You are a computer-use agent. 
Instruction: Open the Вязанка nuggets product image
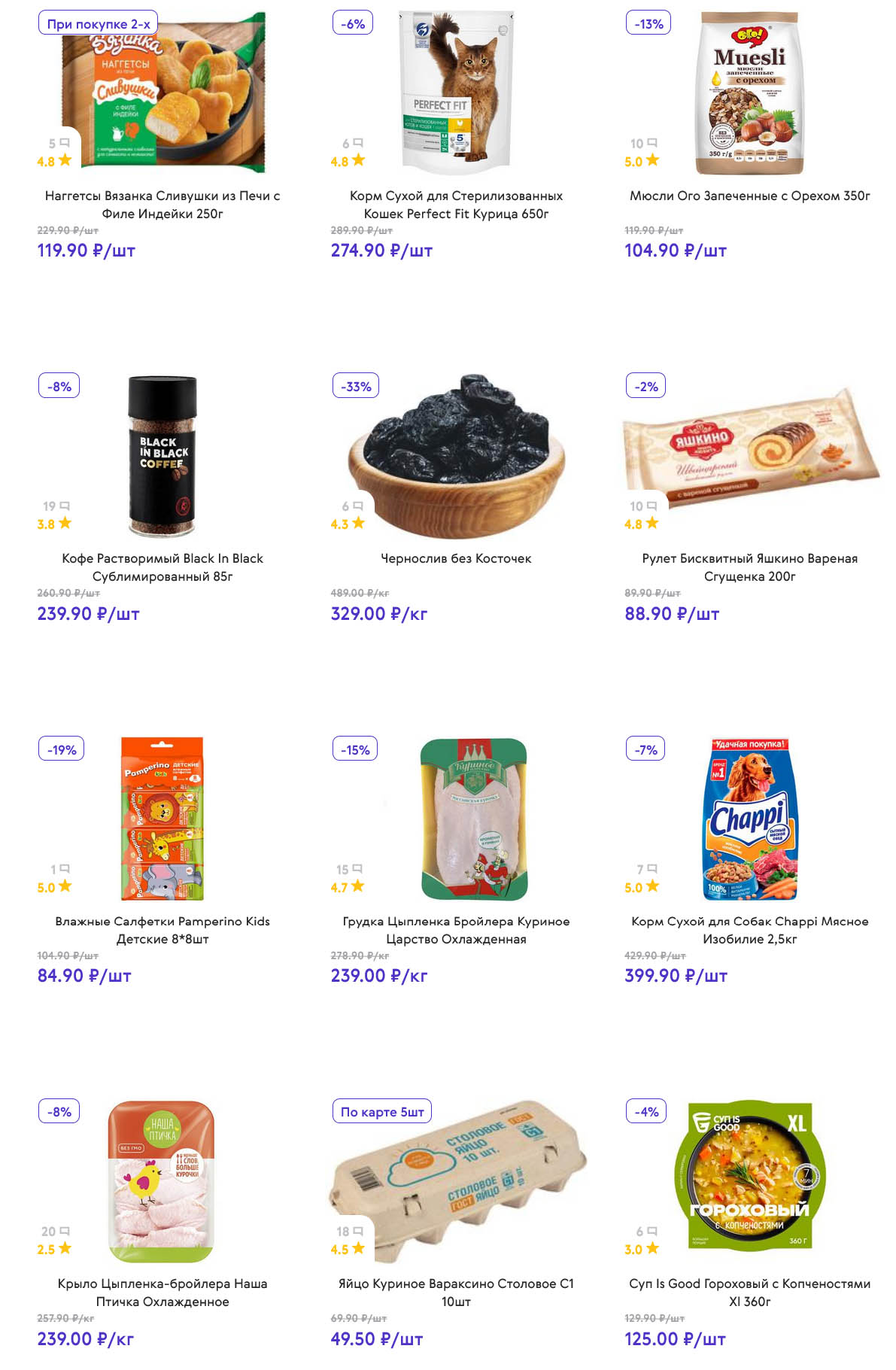[x=162, y=92]
